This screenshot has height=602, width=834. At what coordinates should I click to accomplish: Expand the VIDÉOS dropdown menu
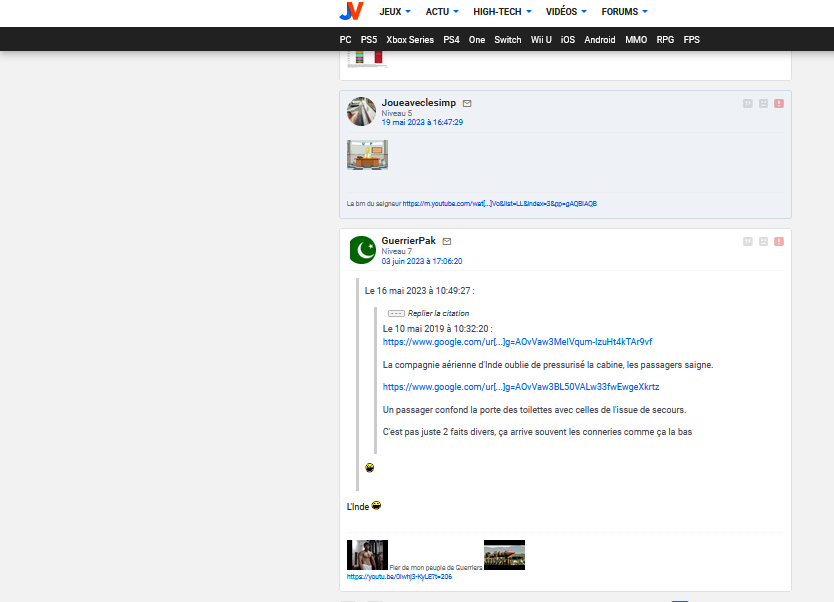coord(566,12)
